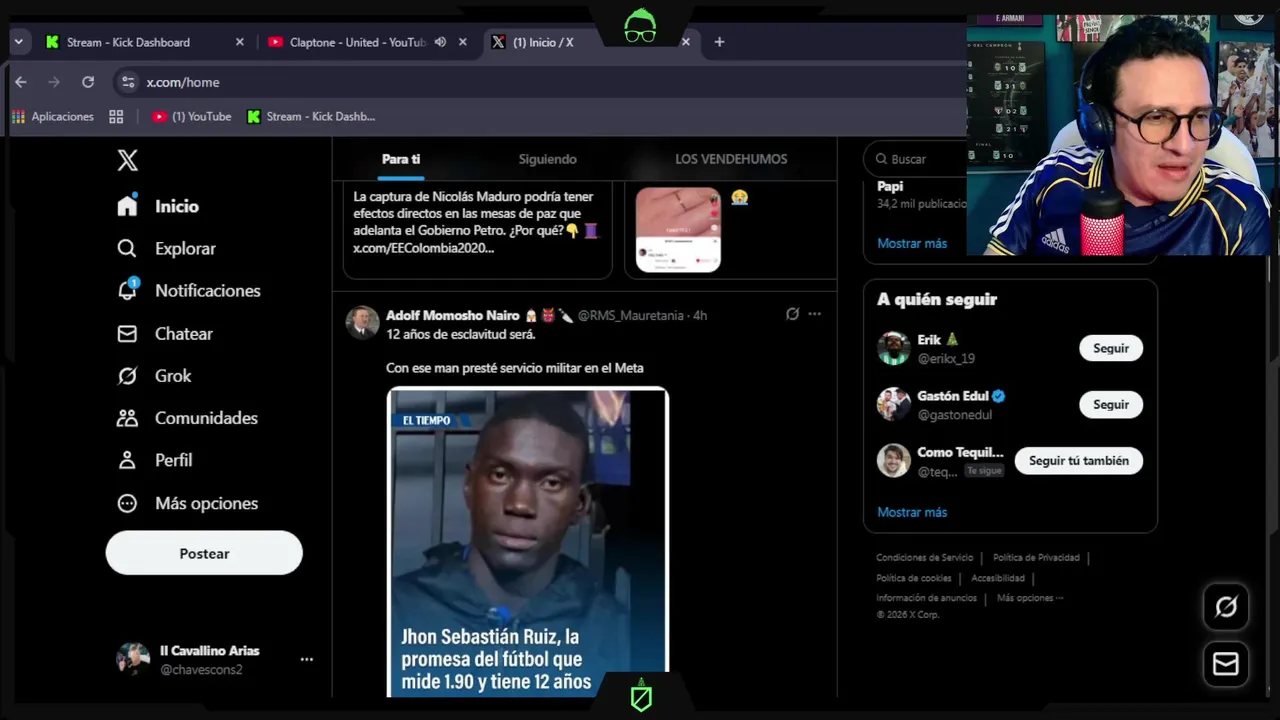
Task: Open Notificaciones with the bell icon
Action: [x=188, y=290]
